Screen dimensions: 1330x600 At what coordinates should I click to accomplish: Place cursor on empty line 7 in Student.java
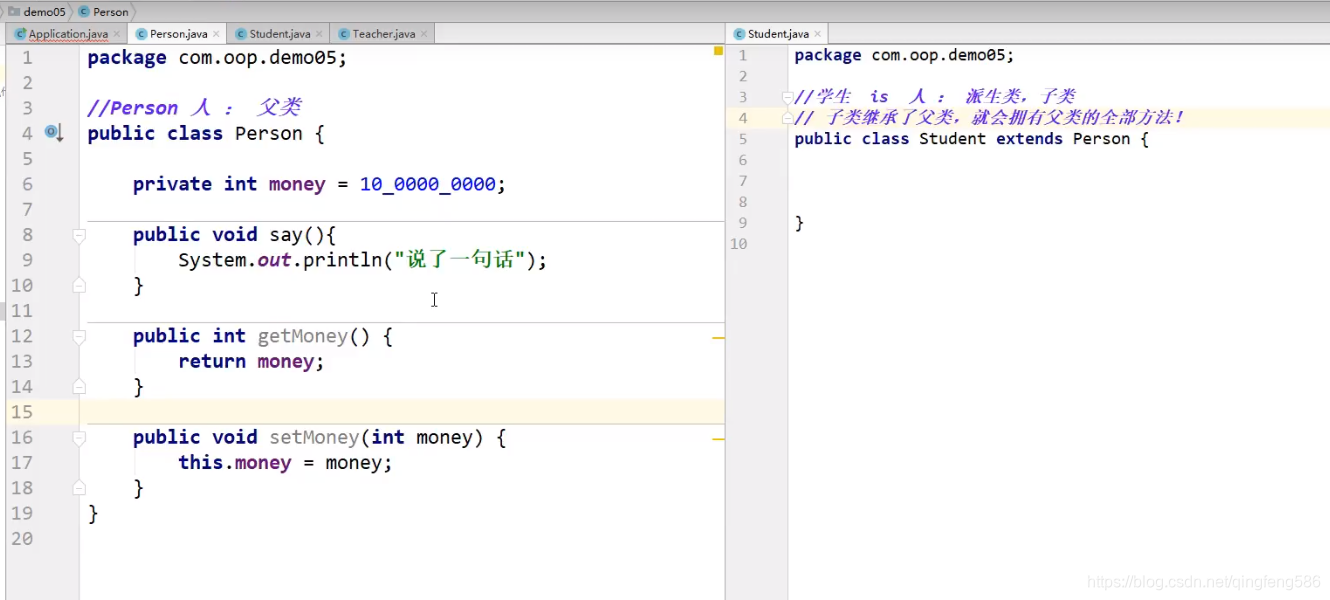(x=1060, y=181)
